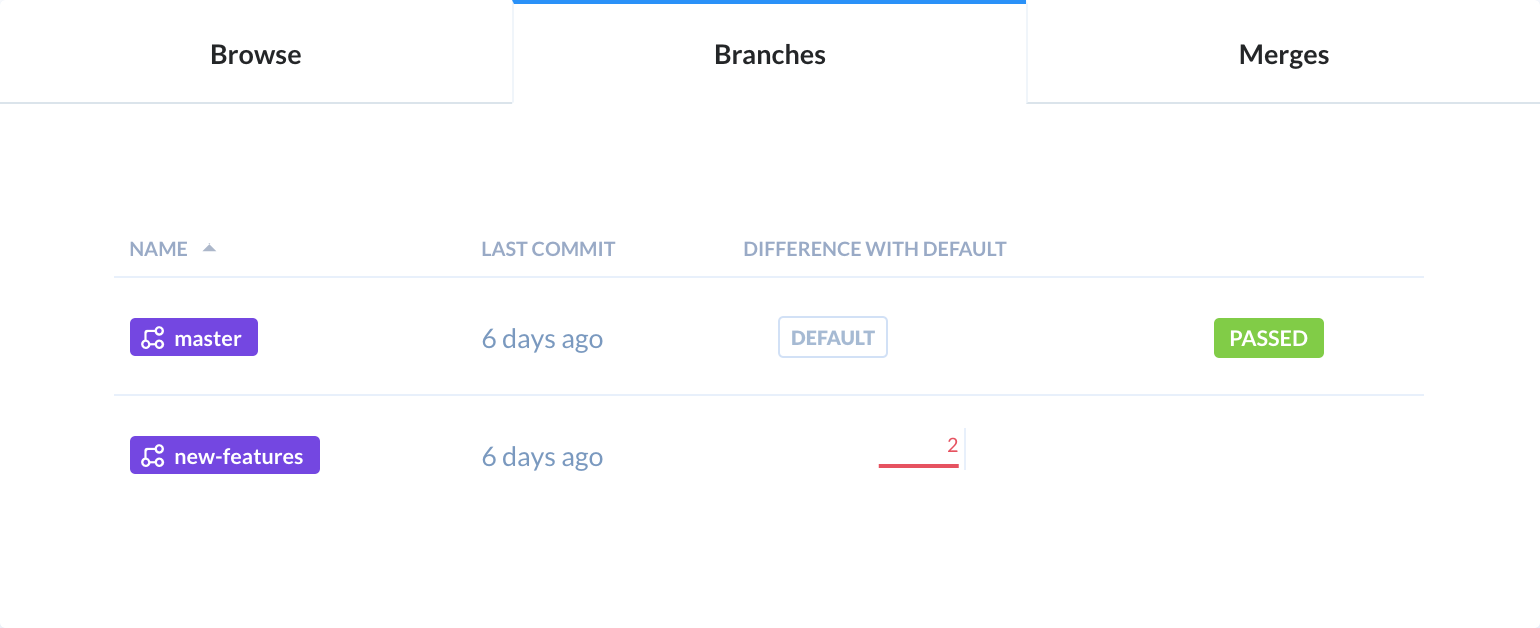
Task: Sort by LAST COMMIT column header
Action: click(x=548, y=249)
